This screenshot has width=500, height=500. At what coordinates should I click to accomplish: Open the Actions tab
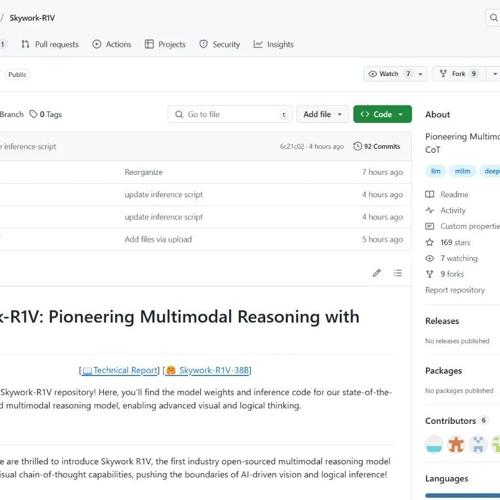point(112,44)
